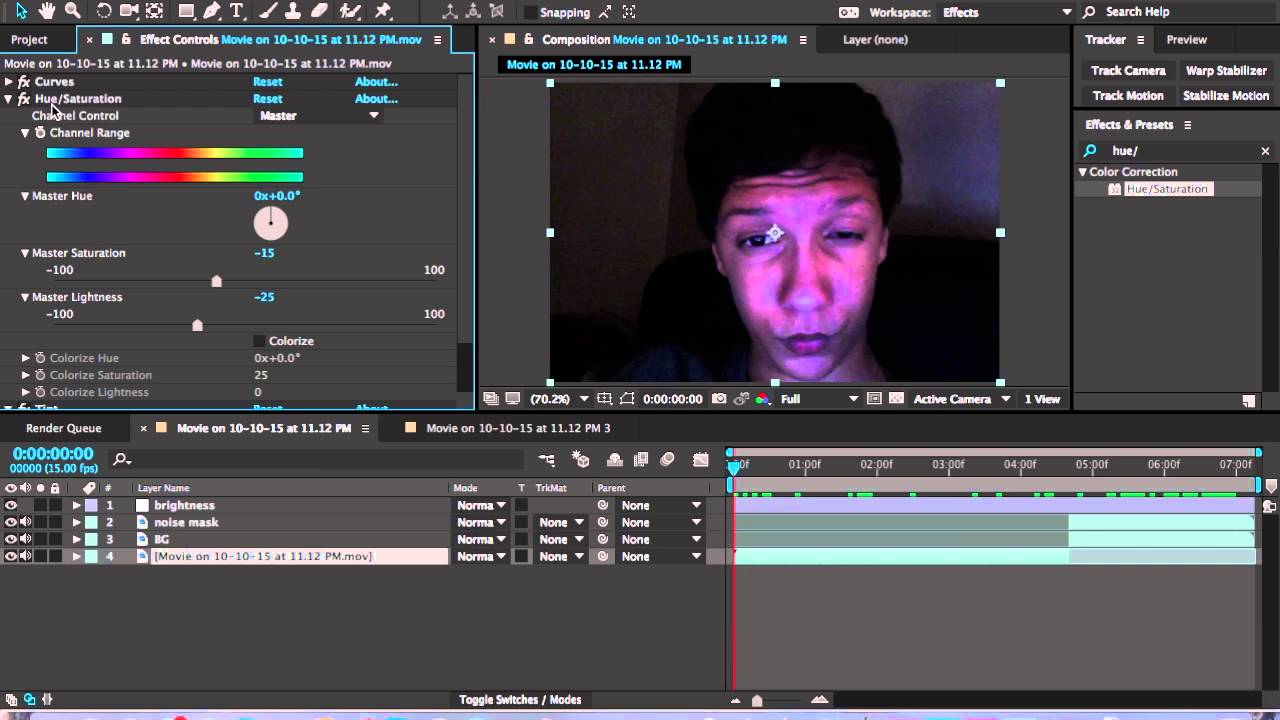Take a snapshot with the camera icon
Viewport: 1280px width, 720px height.
tap(719, 399)
